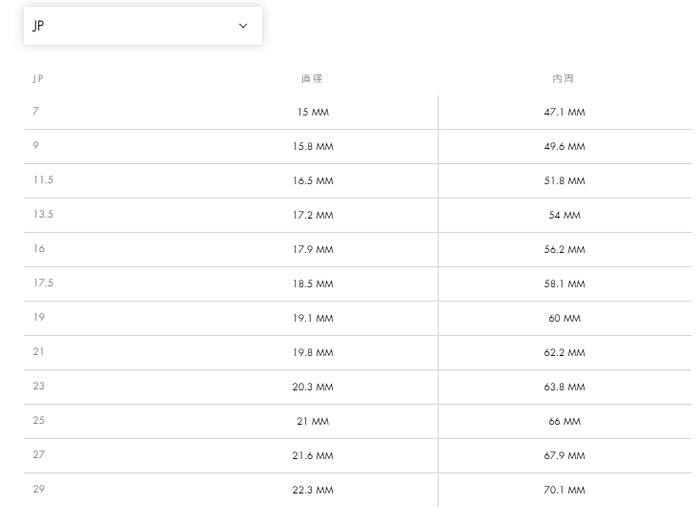Click the 54 MM circumference cell
The width and height of the screenshot is (700, 524).
point(564,216)
